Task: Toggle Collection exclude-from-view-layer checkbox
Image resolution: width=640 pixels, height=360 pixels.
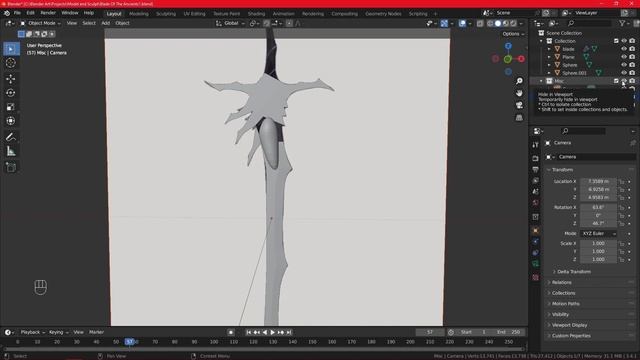Action: coord(616,41)
